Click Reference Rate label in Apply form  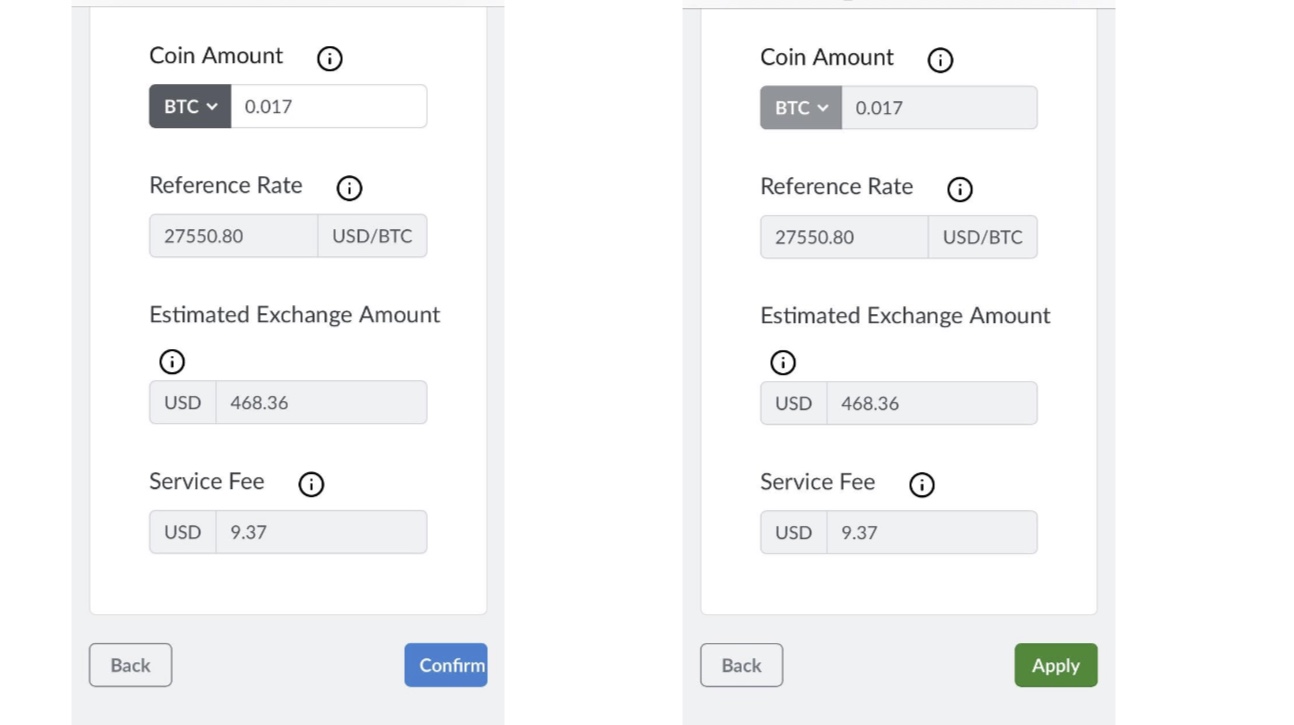[x=837, y=187]
